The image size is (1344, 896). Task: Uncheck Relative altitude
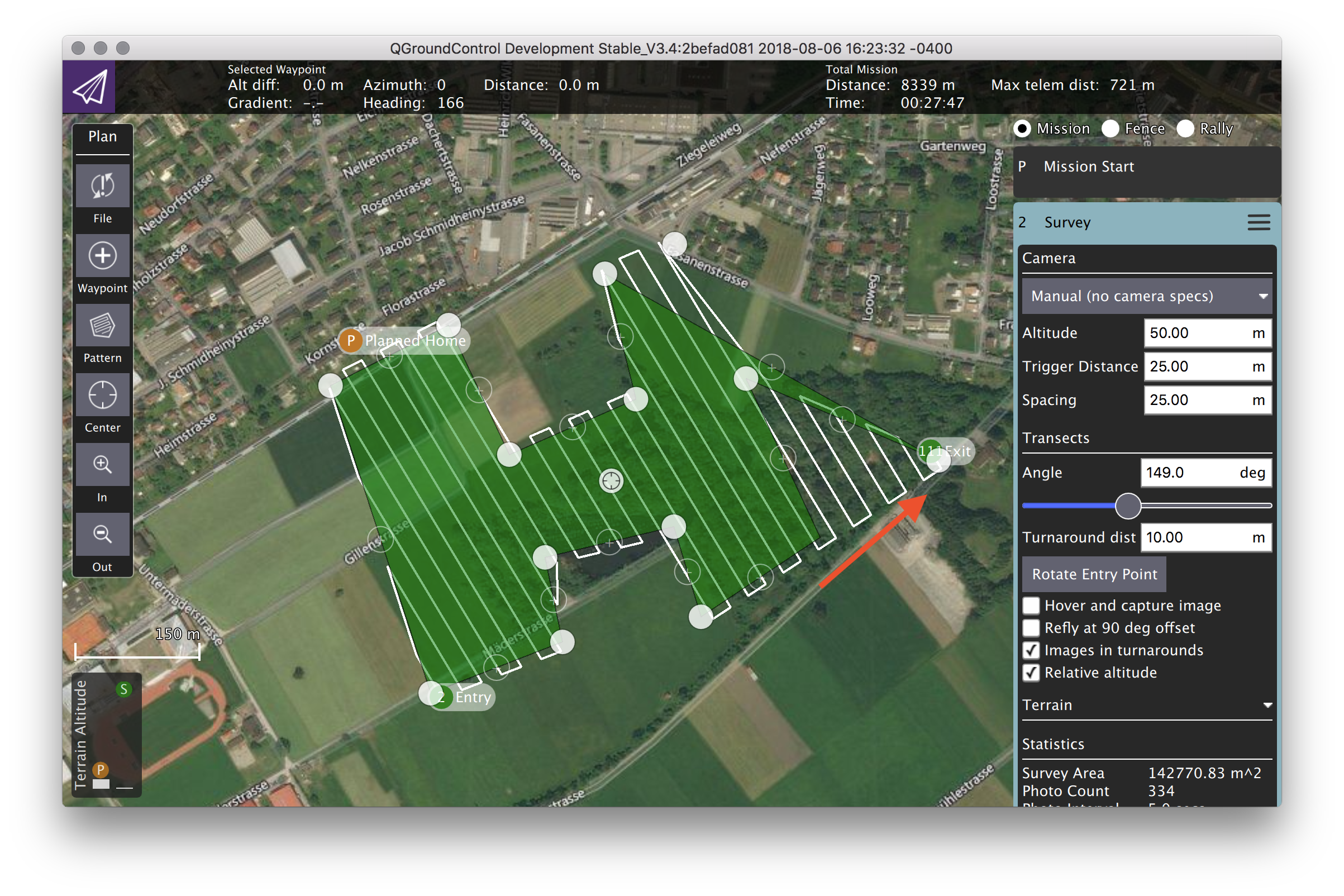pos(1031,673)
